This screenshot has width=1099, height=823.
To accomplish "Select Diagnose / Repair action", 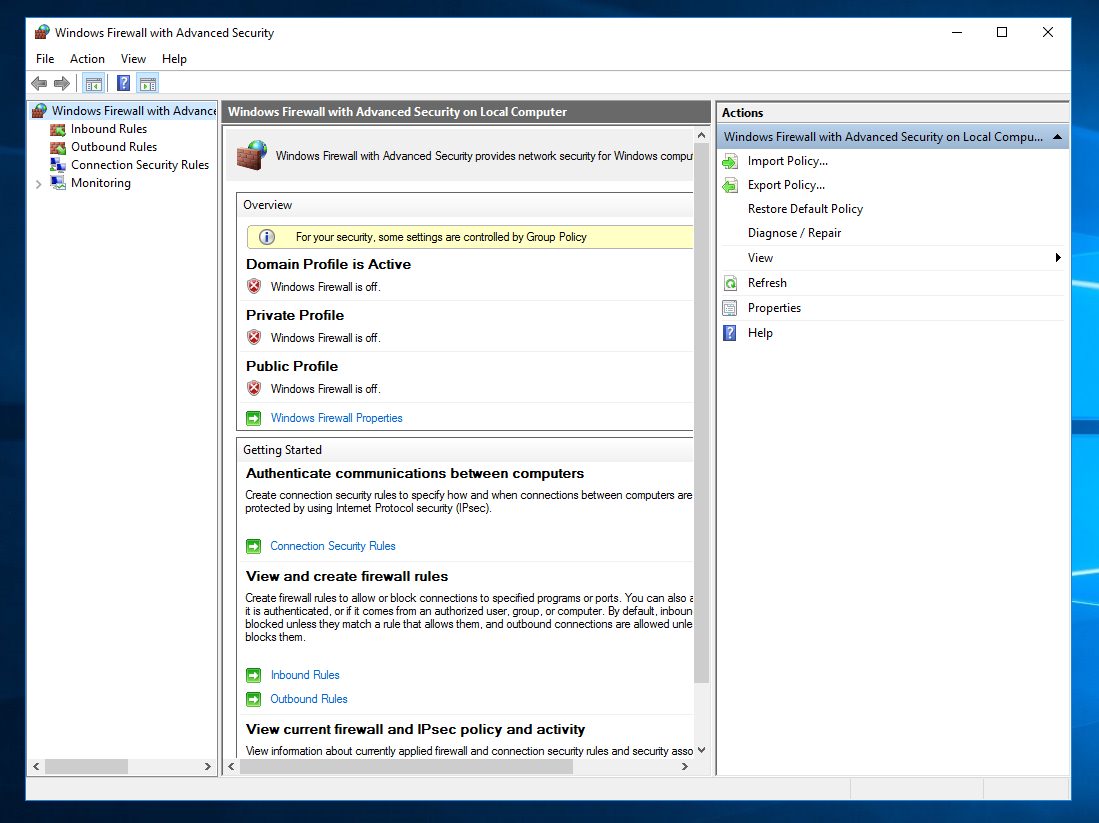I will 794,233.
